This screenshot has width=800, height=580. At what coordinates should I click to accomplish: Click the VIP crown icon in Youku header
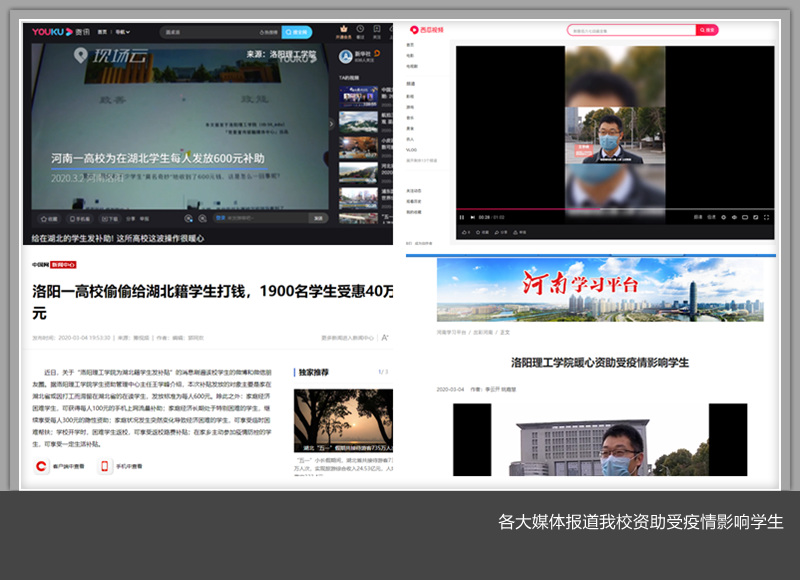[344, 29]
